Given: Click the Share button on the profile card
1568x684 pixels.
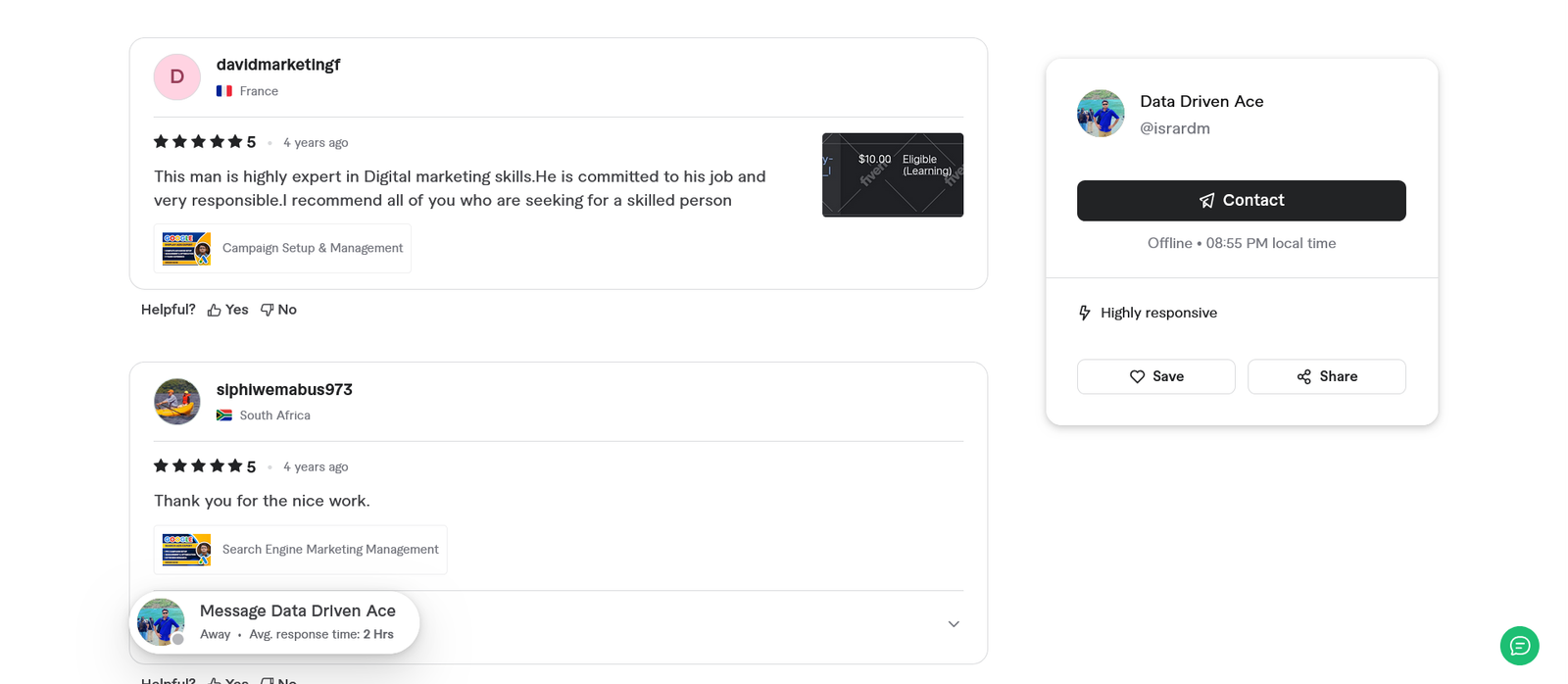Looking at the screenshot, I should point(1326,376).
